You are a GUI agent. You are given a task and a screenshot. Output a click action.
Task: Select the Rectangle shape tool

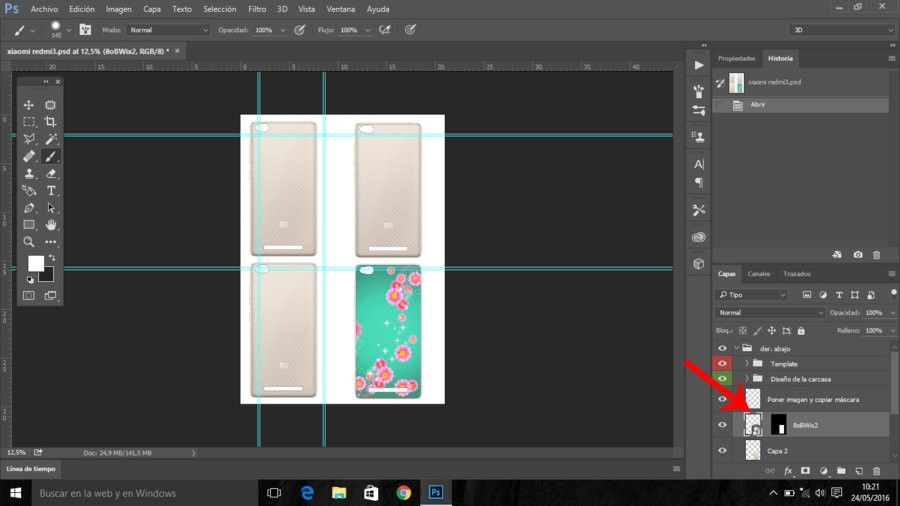pos(29,225)
